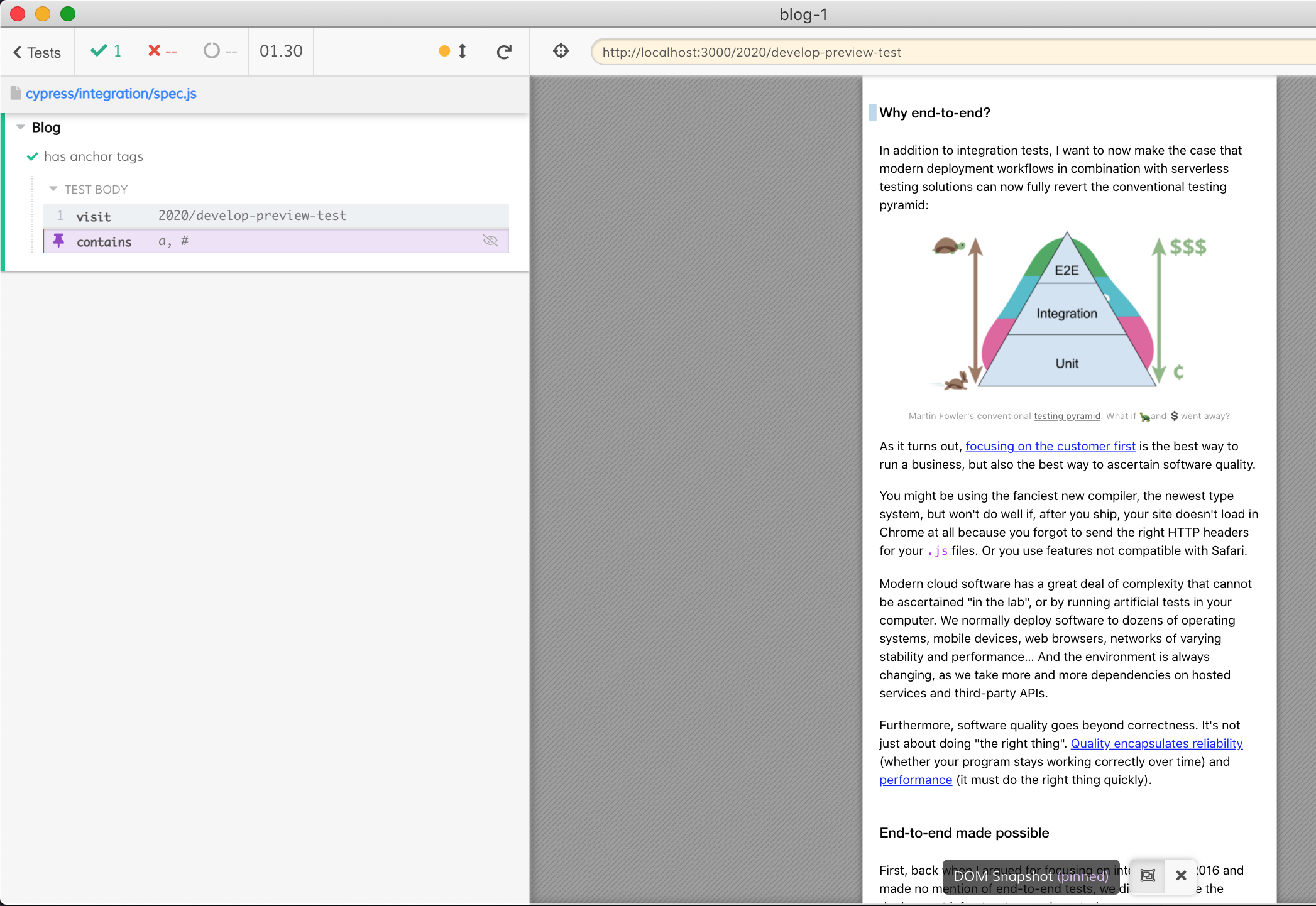Click the spec file document icon
1316x906 pixels.
[16, 93]
